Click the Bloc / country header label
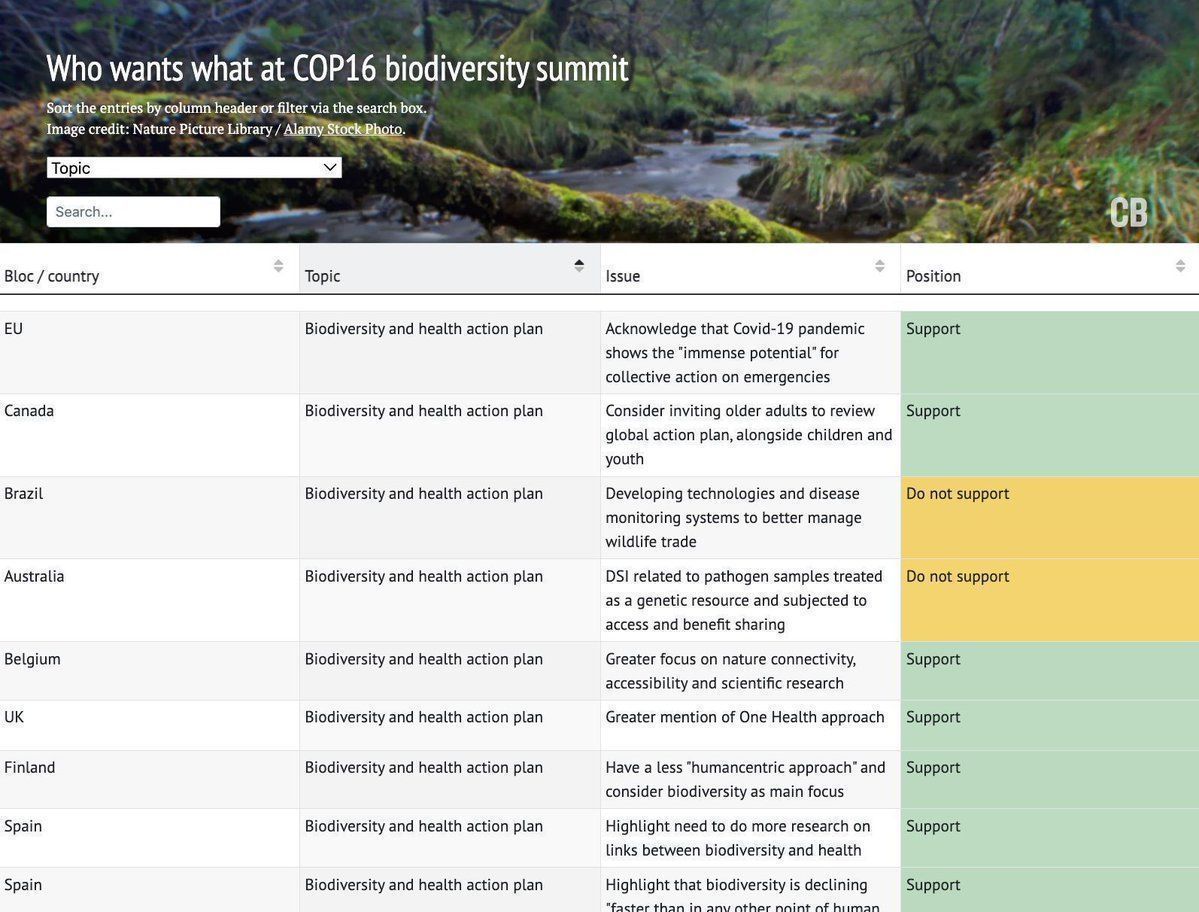Viewport: 1199px width, 912px height. (52, 276)
